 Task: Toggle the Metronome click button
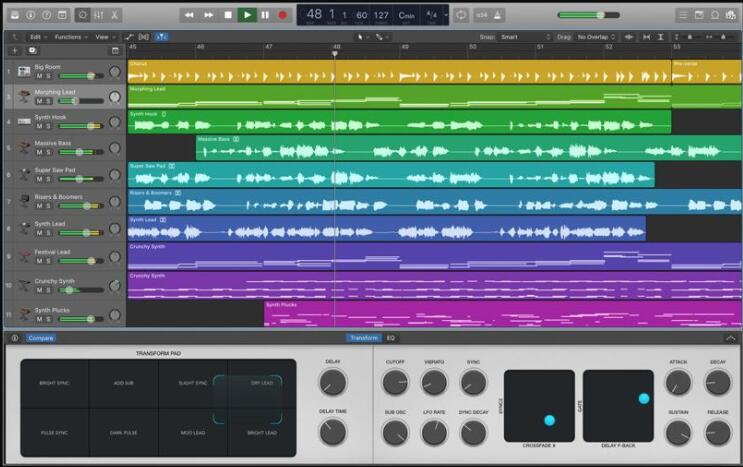[x=497, y=15]
